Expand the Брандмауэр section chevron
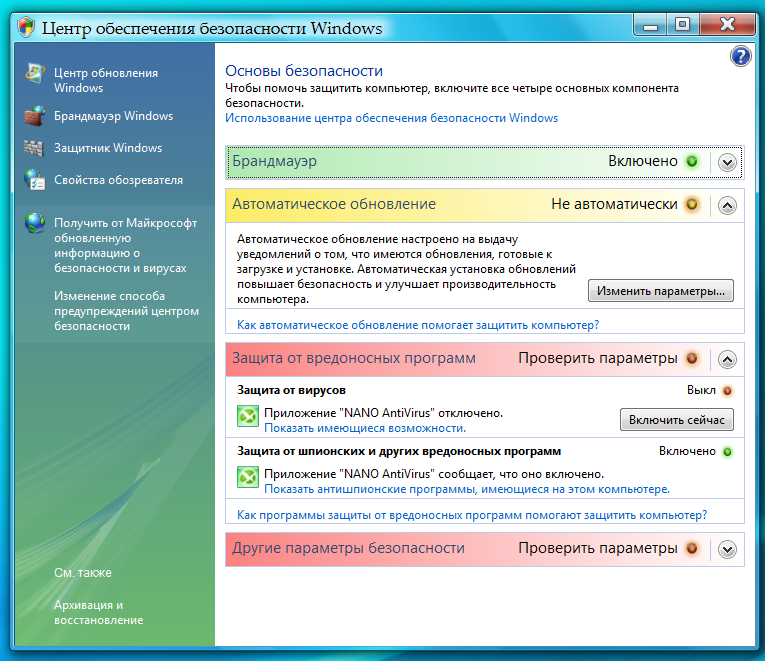The width and height of the screenshot is (765, 661). (x=727, y=161)
